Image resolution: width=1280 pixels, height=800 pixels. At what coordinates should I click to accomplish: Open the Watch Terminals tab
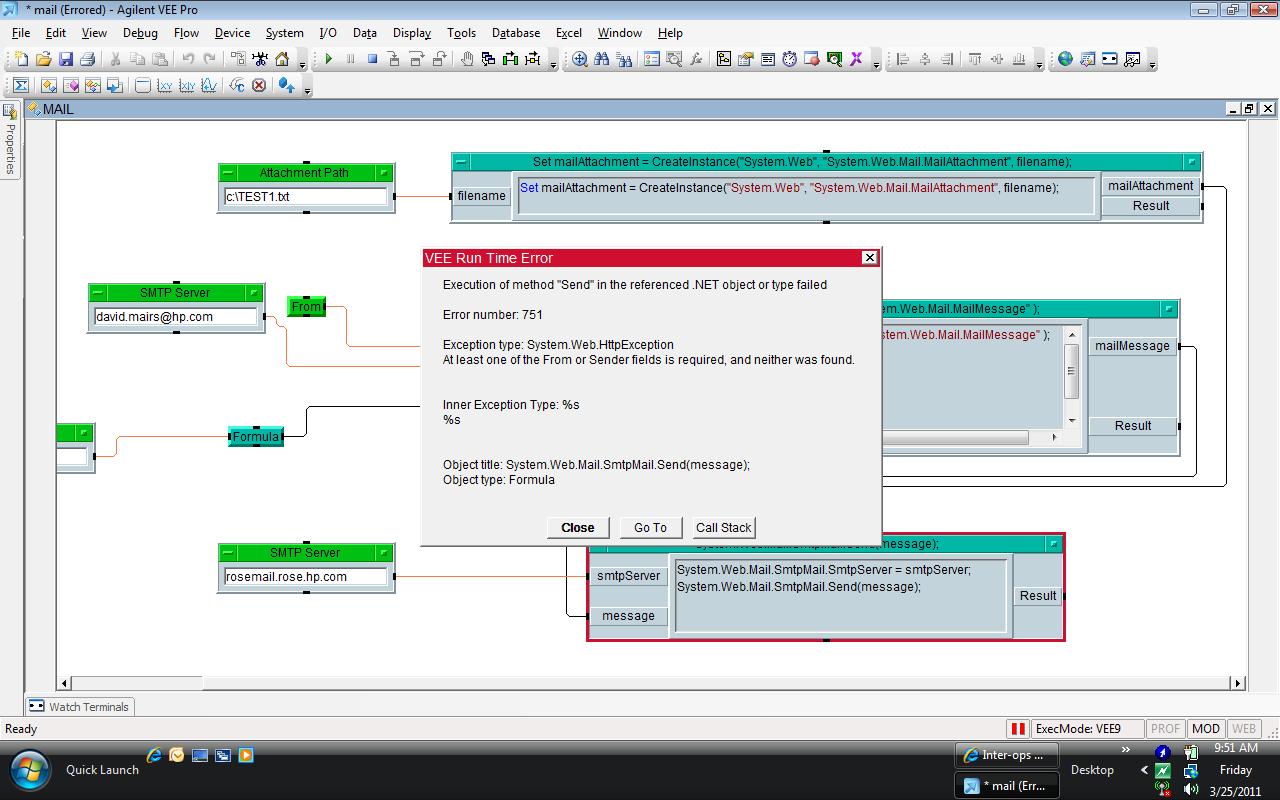click(79, 706)
